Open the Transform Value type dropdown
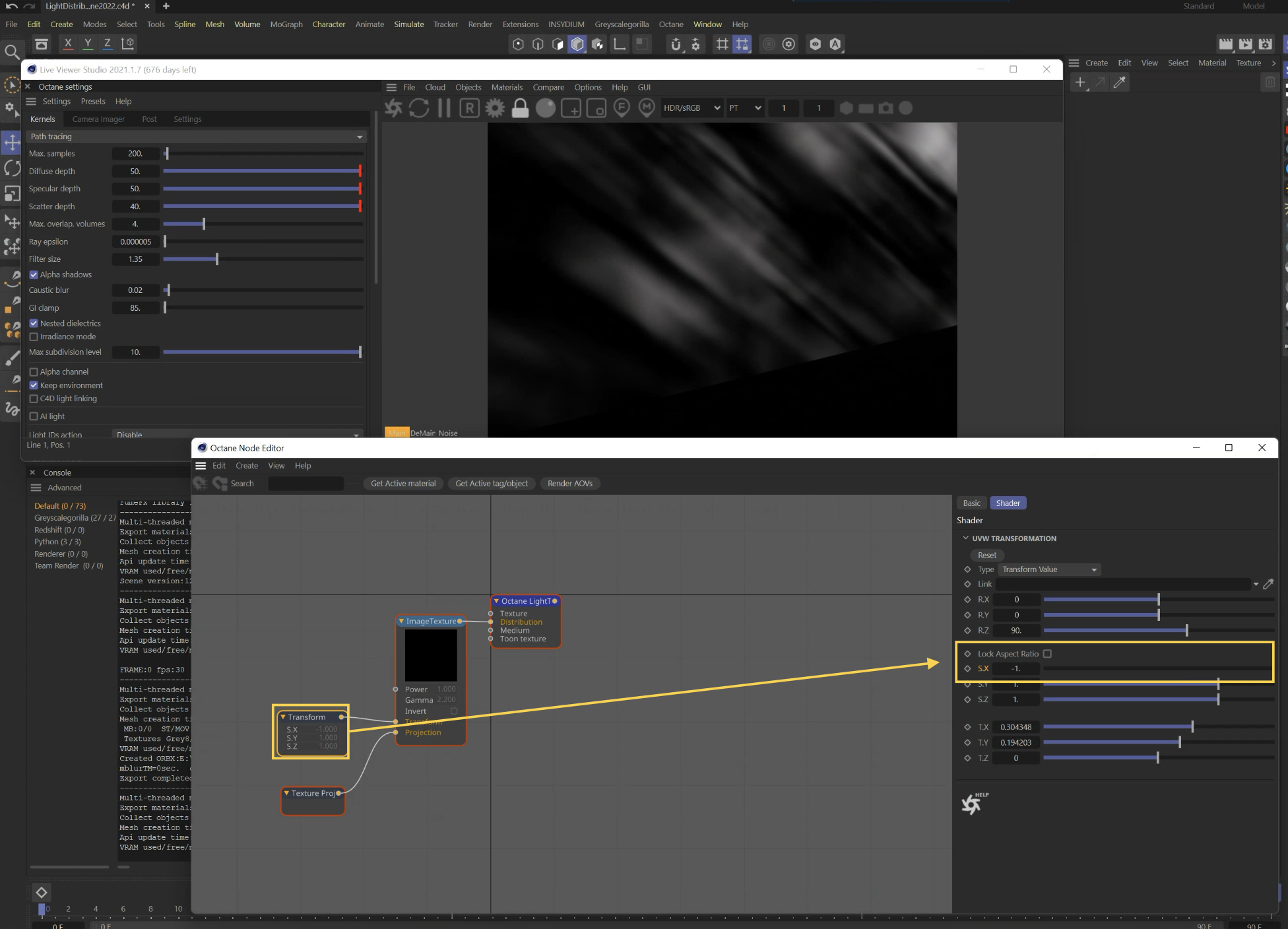Screen dimensions: 1288x929 pos(1048,569)
